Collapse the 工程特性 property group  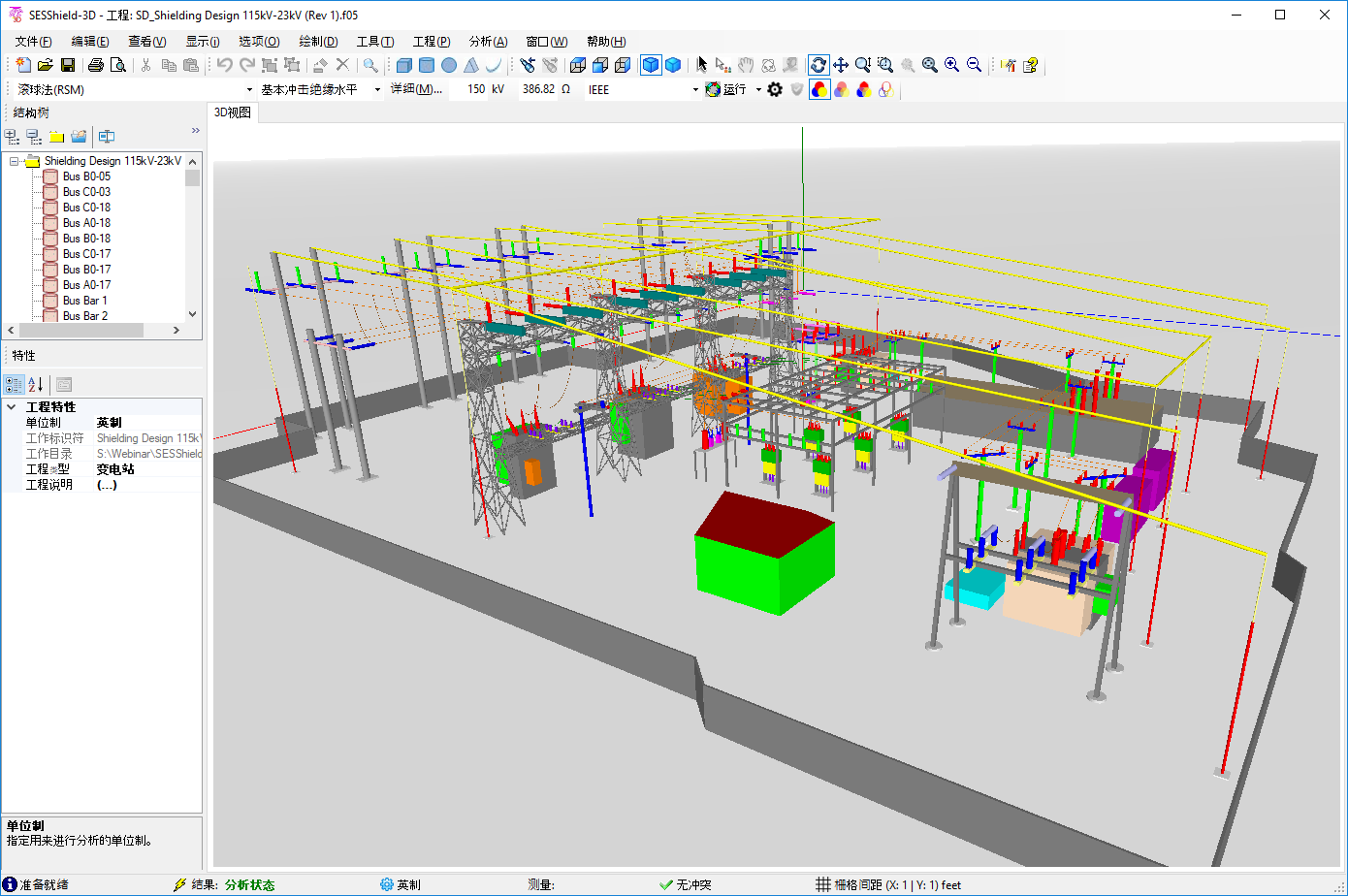(x=12, y=407)
